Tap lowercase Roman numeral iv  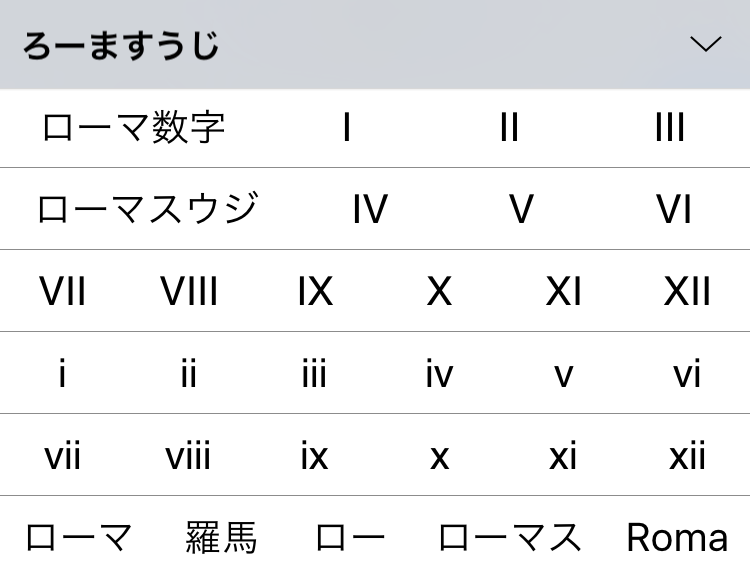coord(439,374)
